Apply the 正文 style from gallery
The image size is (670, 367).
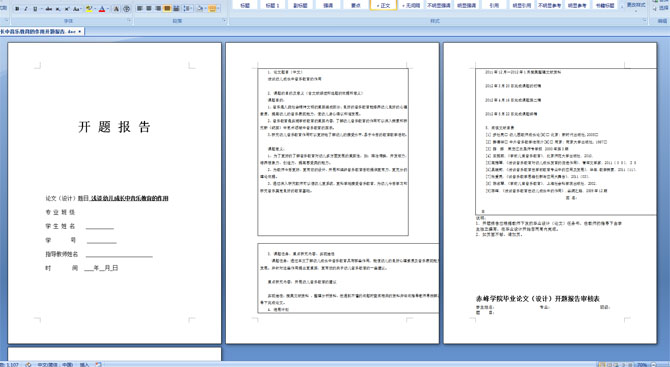coord(383,5)
